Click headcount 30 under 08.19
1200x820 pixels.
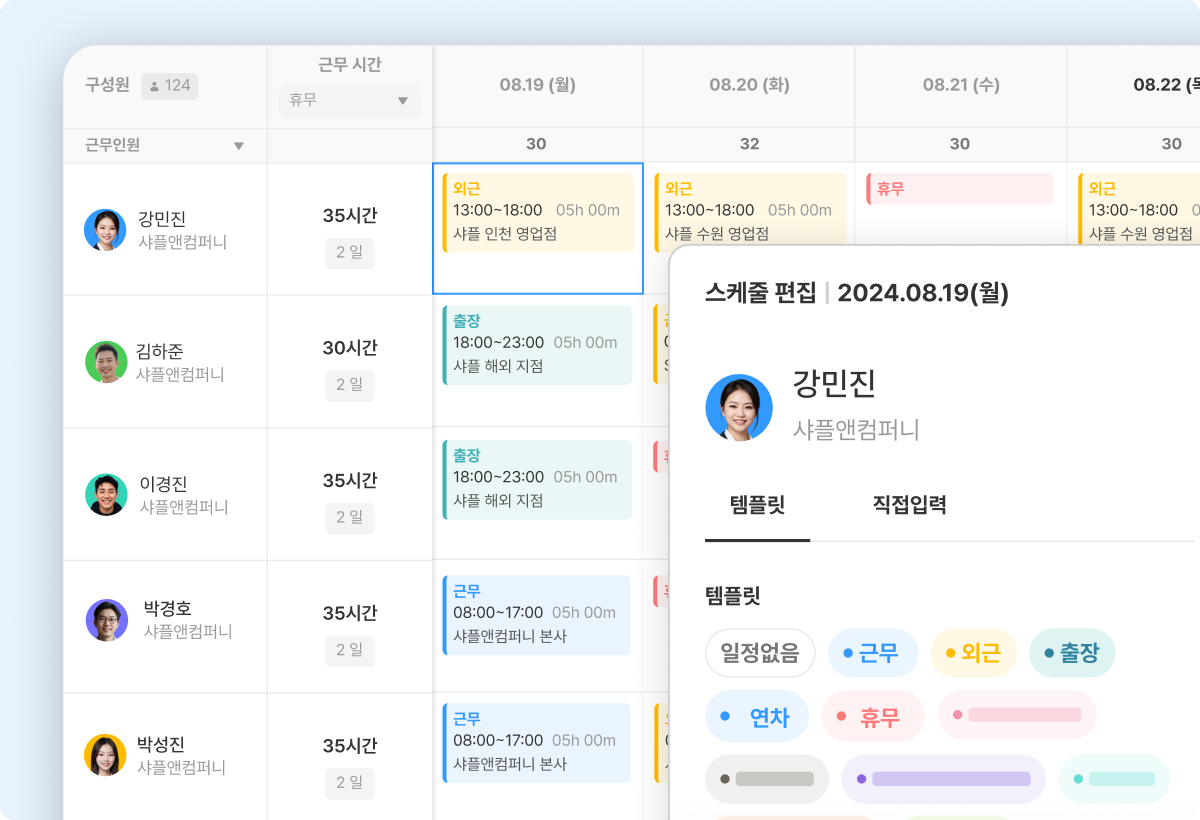(537, 144)
